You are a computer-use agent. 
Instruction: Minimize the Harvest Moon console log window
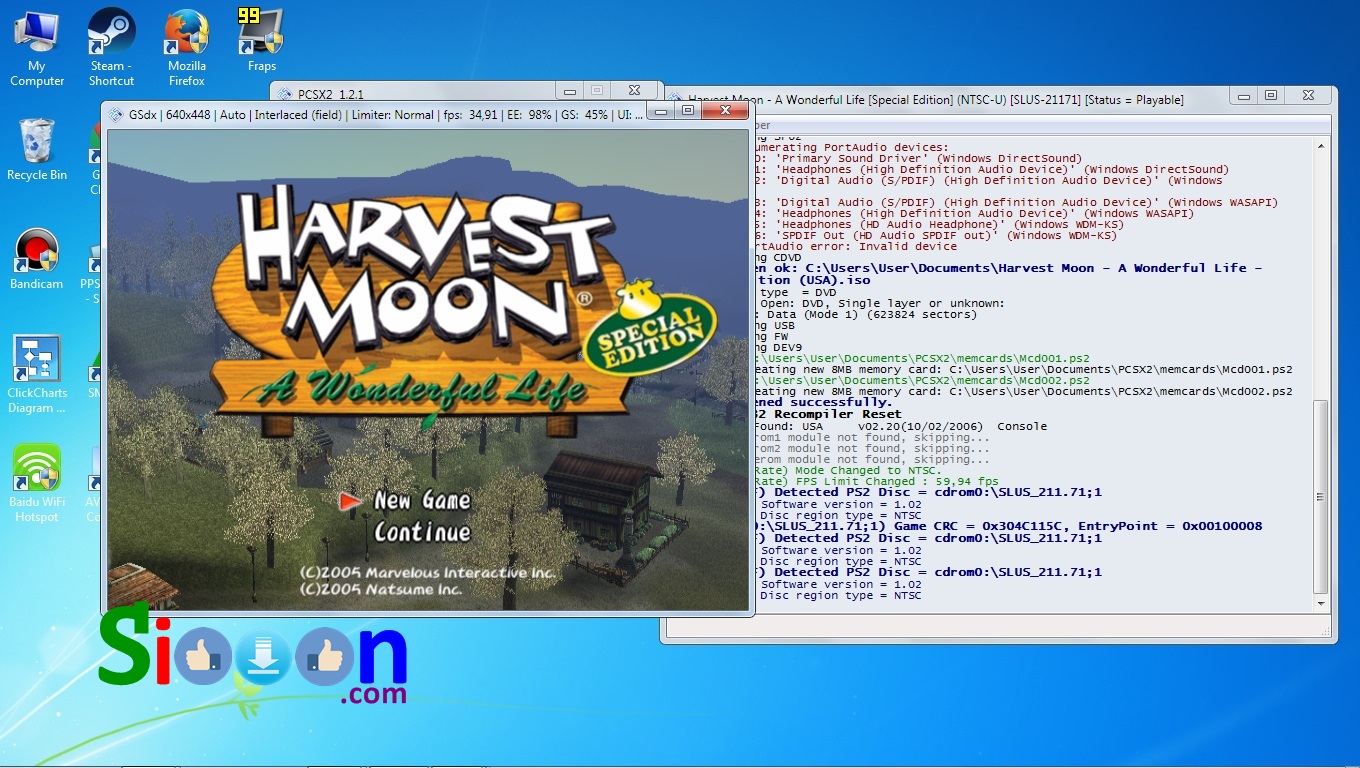click(x=1245, y=96)
